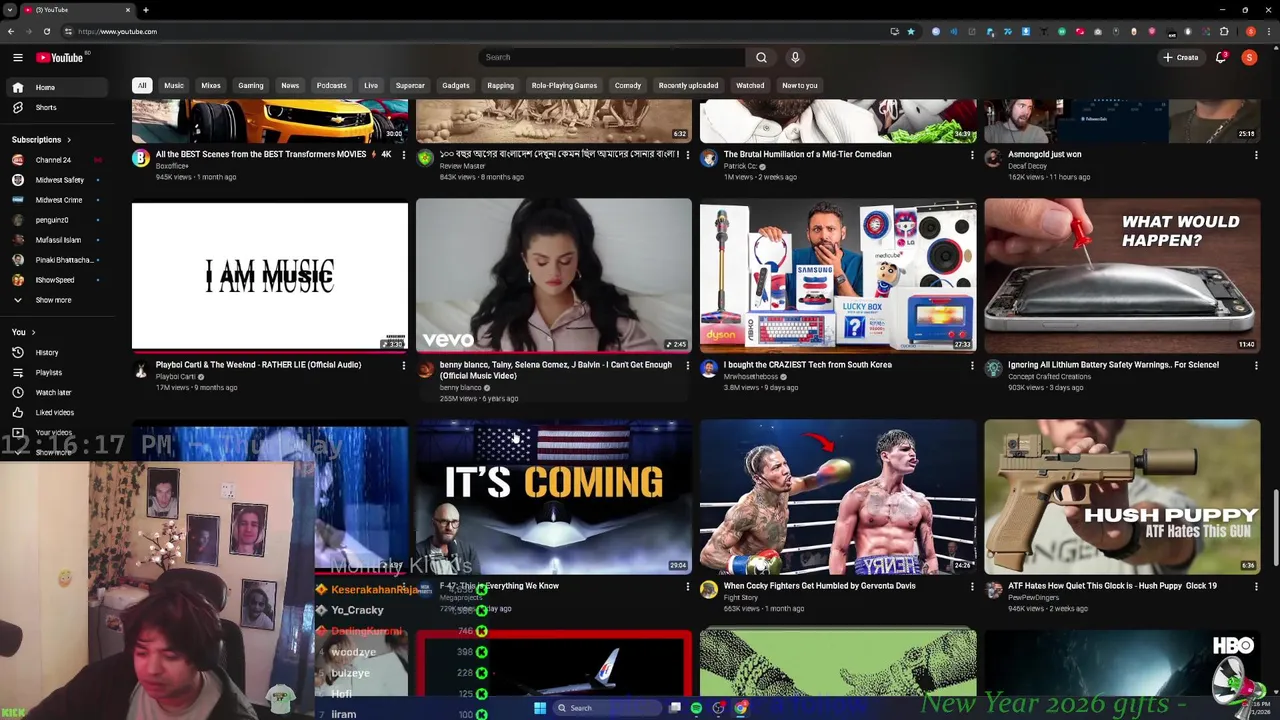
Task: Select the Live filter chip
Action: pyautogui.click(x=371, y=85)
